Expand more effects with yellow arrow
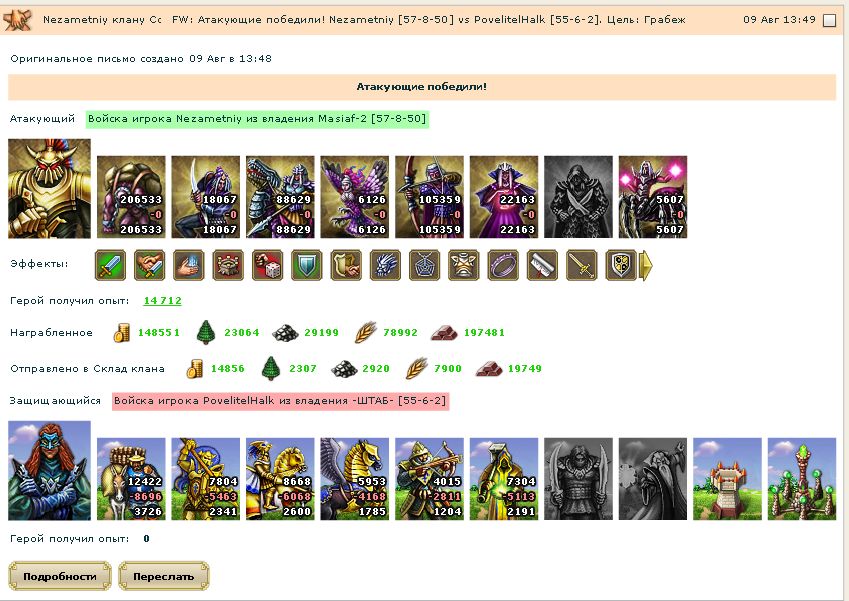Image resolution: width=849 pixels, height=601 pixels. pos(646,265)
